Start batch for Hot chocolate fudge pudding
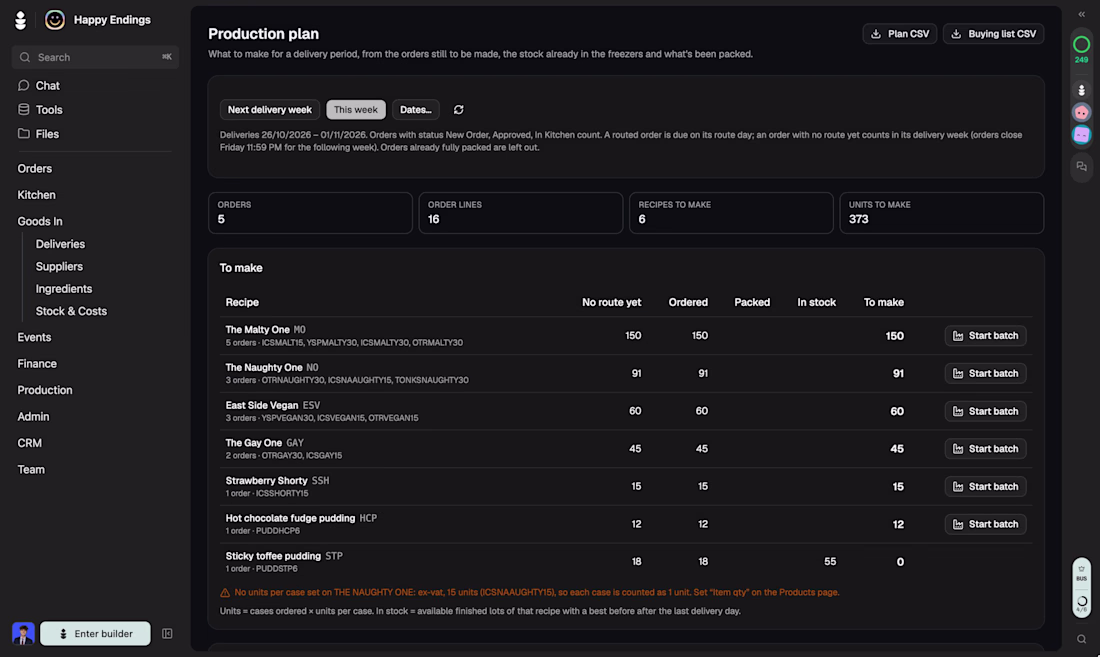 click(x=986, y=524)
